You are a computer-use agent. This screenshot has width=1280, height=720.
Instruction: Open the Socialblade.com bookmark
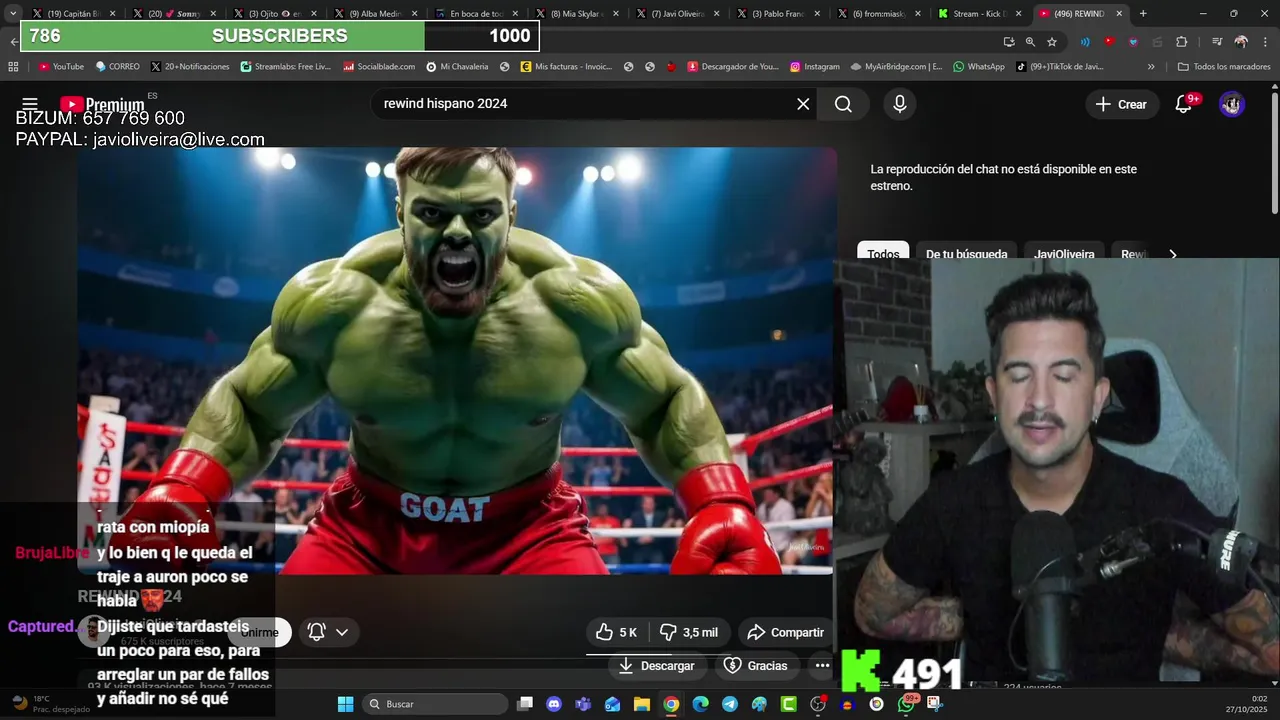click(379, 67)
